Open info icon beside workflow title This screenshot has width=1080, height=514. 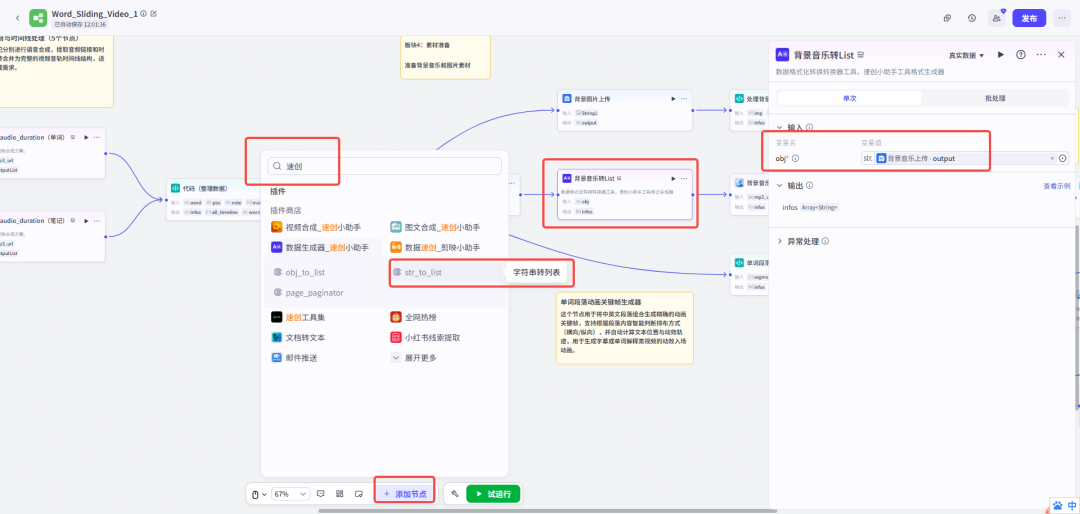(143, 13)
